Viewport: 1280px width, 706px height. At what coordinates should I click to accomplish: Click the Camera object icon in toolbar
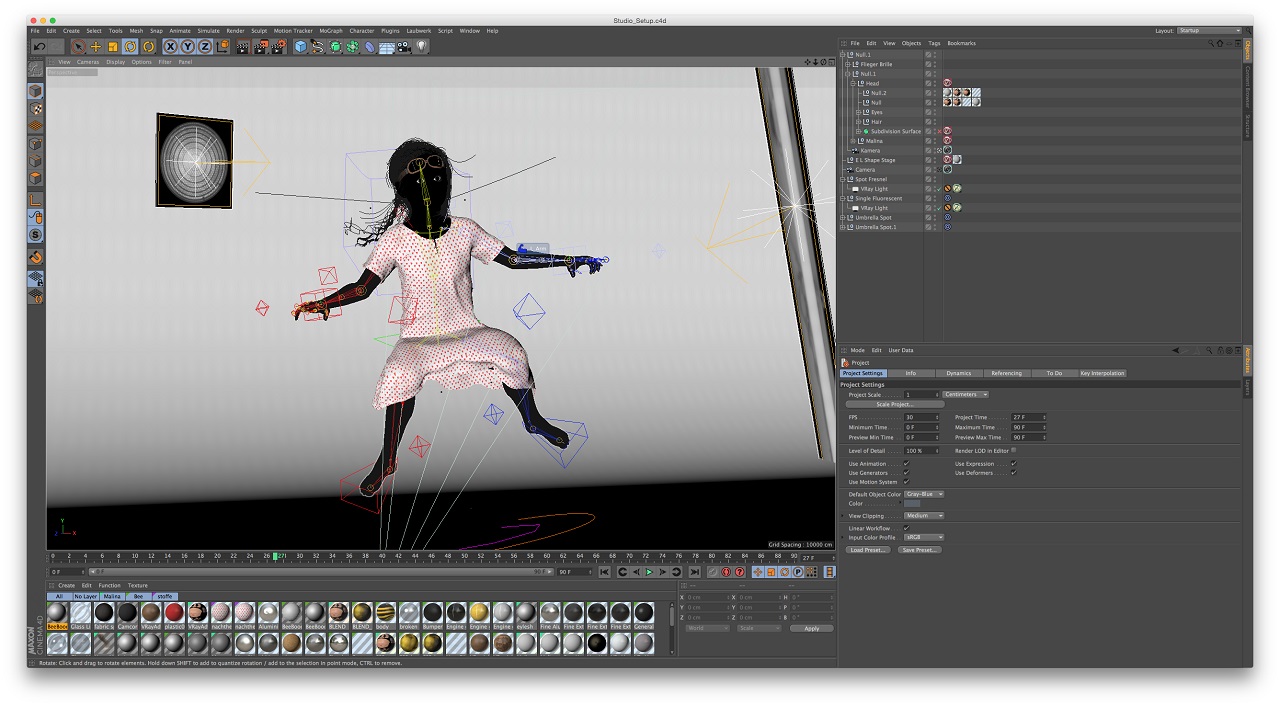[x=403, y=46]
